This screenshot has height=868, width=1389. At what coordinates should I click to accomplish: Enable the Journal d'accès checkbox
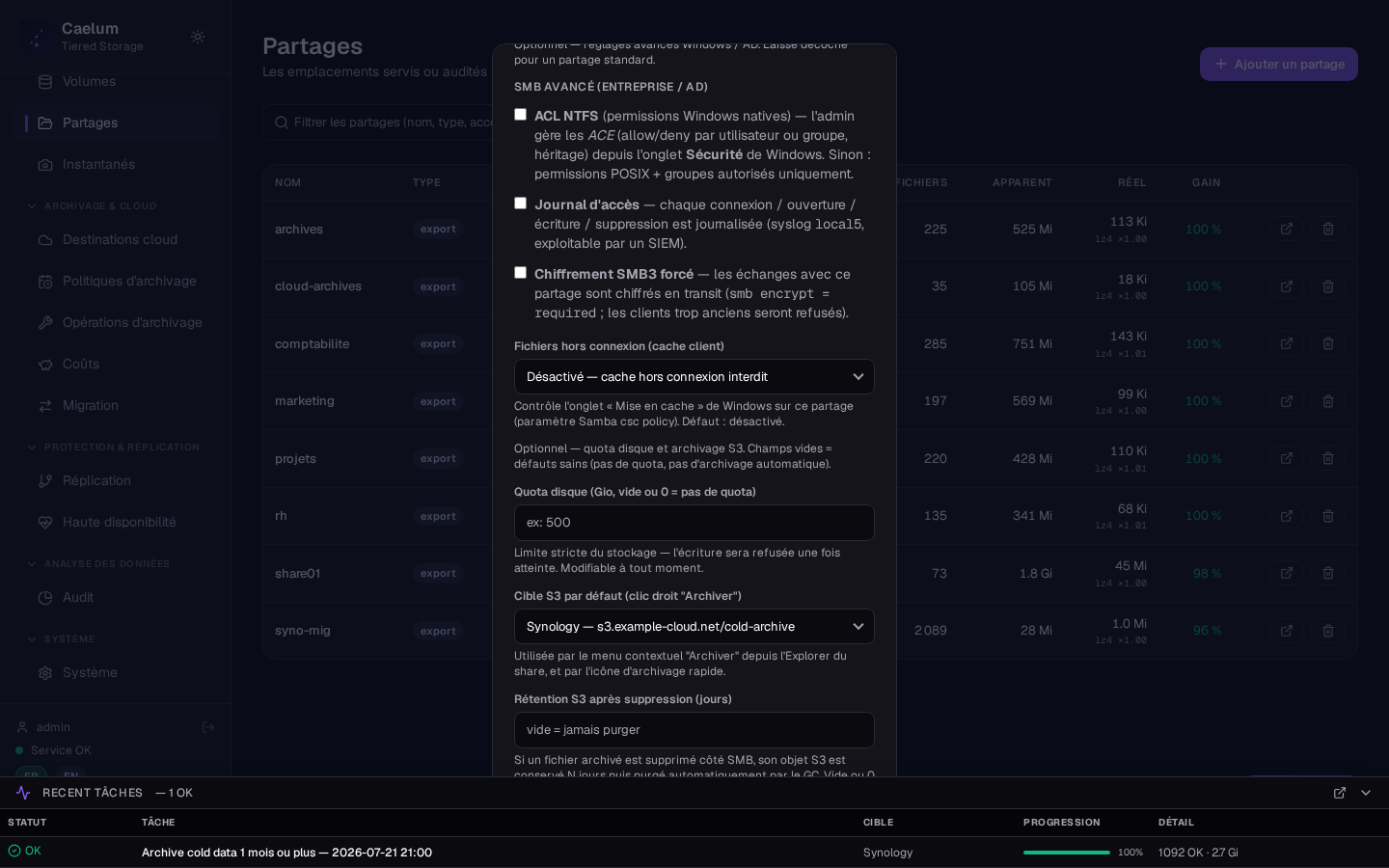point(521,203)
